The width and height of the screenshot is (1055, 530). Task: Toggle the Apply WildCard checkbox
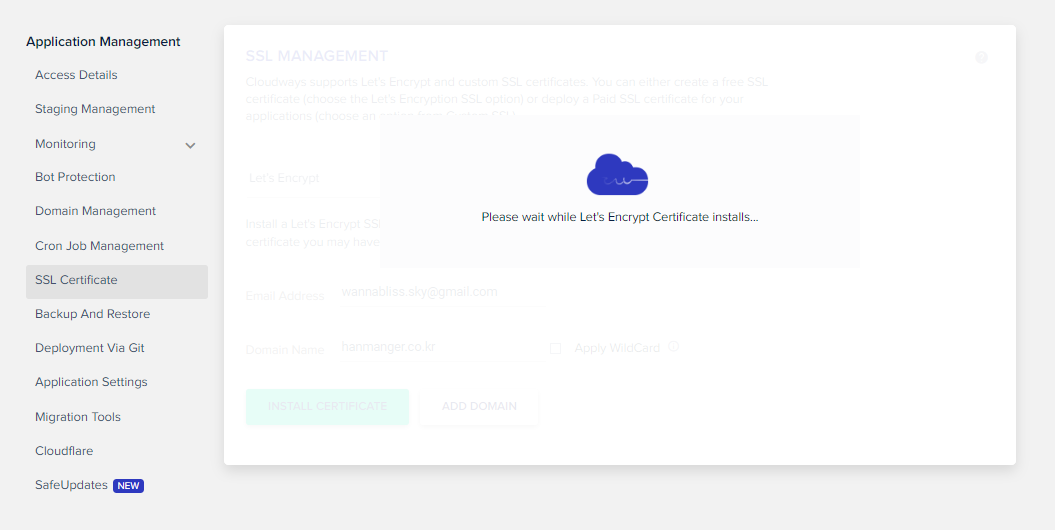click(x=555, y=348)
